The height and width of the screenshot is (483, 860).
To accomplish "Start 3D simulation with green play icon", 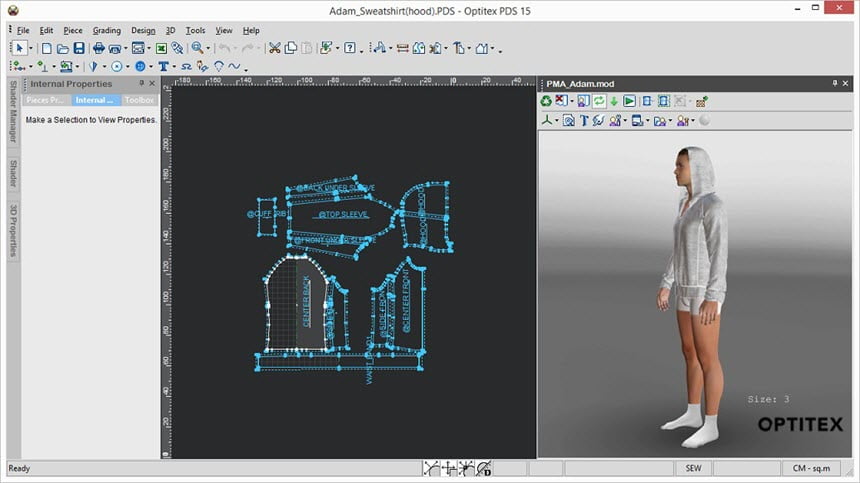I will pos(629,101).
